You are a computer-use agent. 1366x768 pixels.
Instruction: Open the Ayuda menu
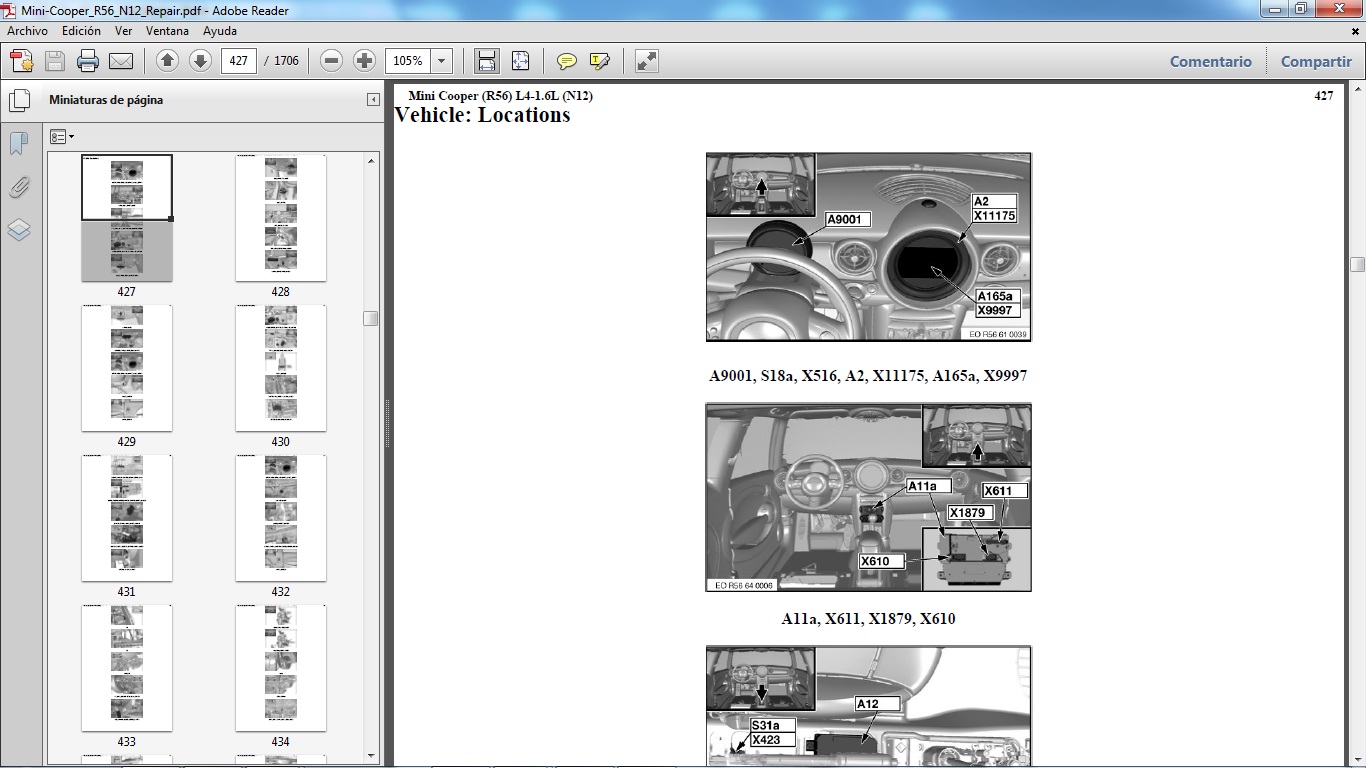point(220,31)
